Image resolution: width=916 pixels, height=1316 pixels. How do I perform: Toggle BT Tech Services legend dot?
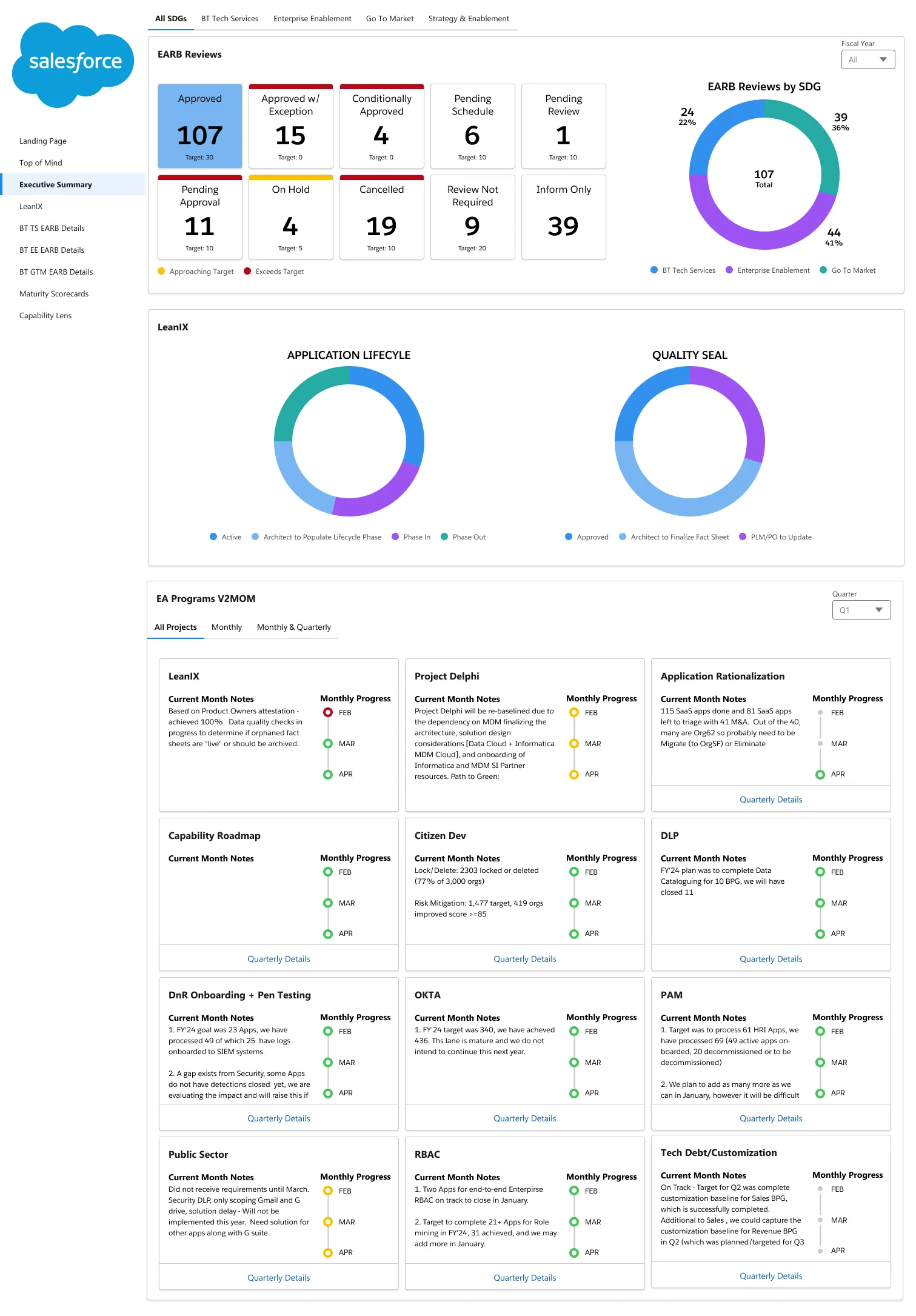click(x=654, y=270)
